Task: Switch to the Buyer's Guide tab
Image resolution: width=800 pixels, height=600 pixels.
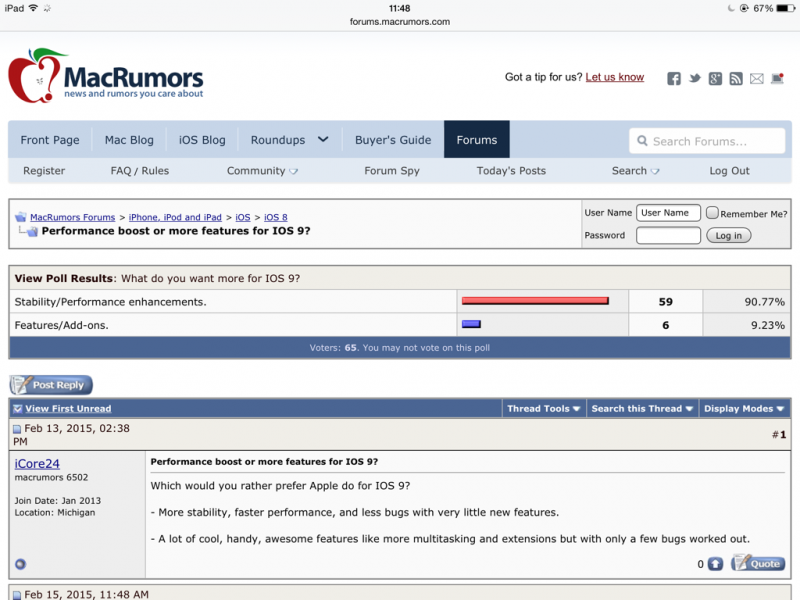Action: coord(393,140)
